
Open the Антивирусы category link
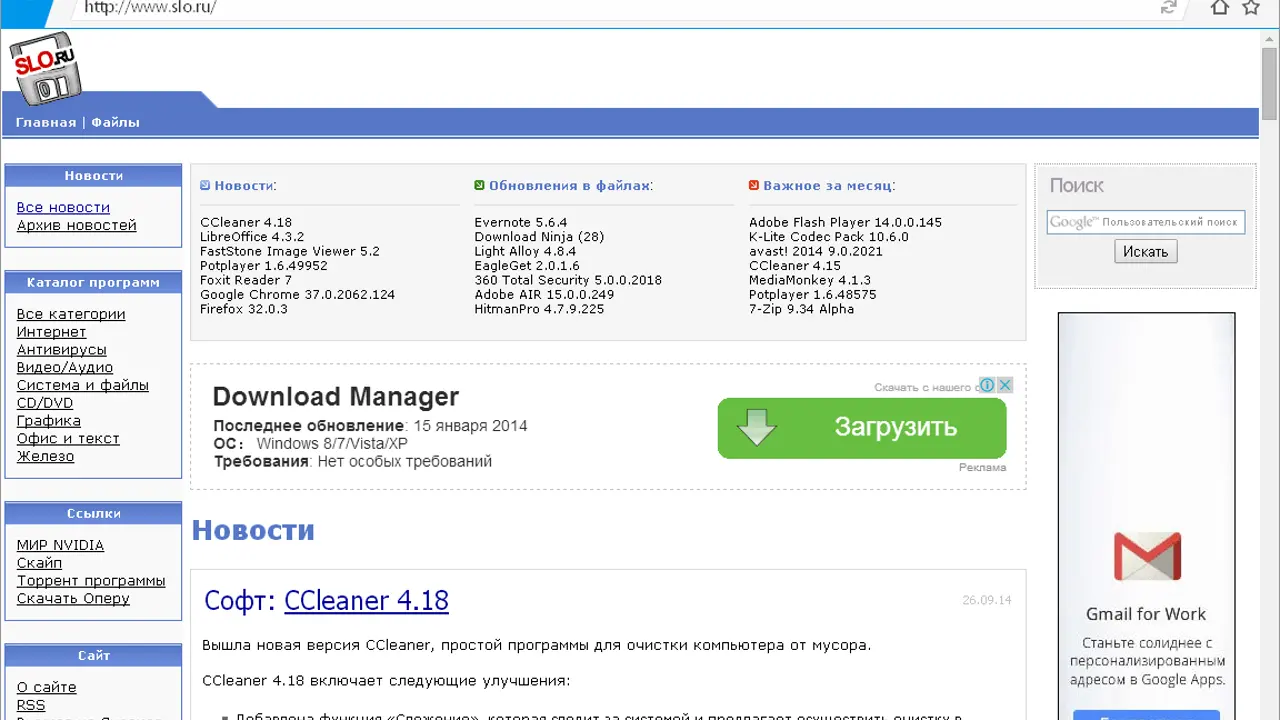(x=61, y=350)
